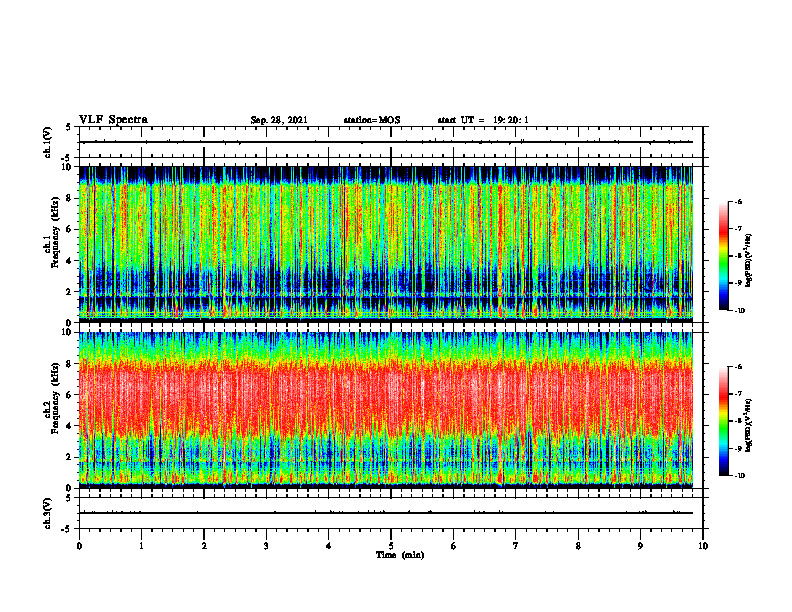Click the ch.2 spectrogram color scale bar

723,421
